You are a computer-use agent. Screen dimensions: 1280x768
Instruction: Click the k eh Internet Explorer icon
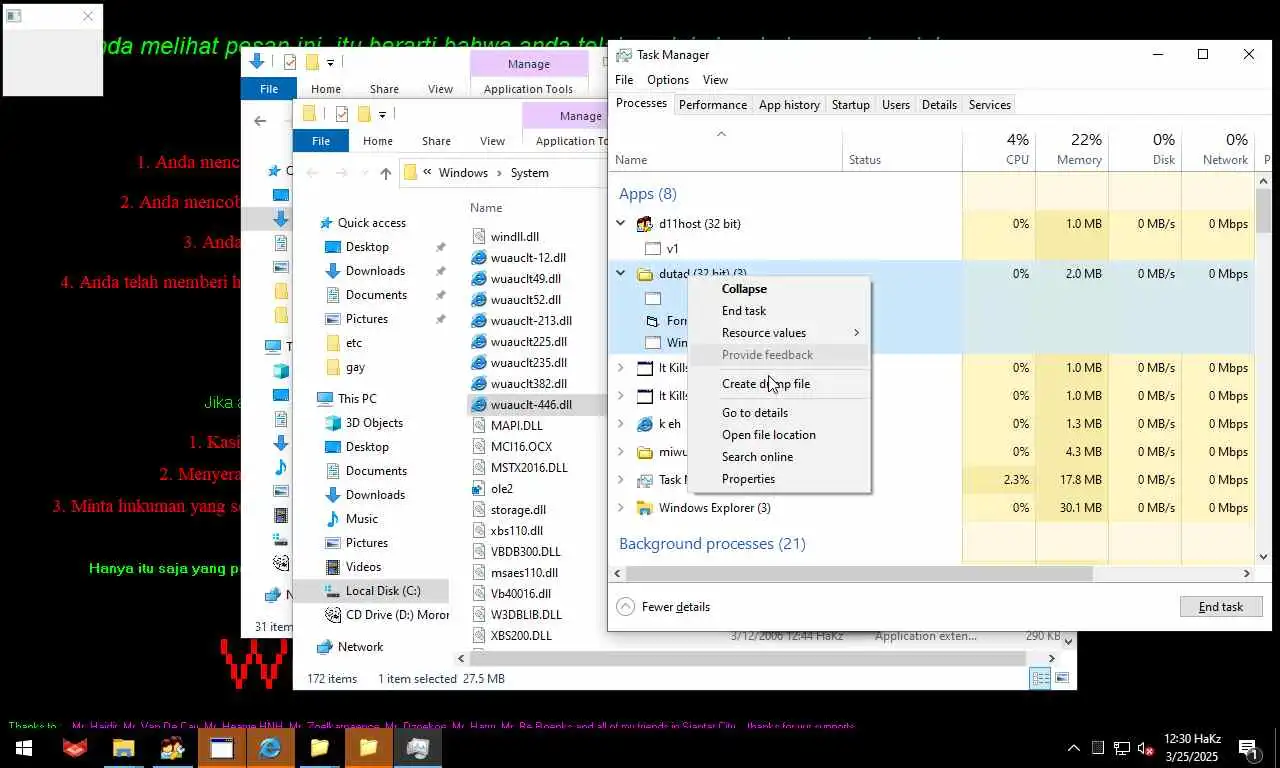645,424
